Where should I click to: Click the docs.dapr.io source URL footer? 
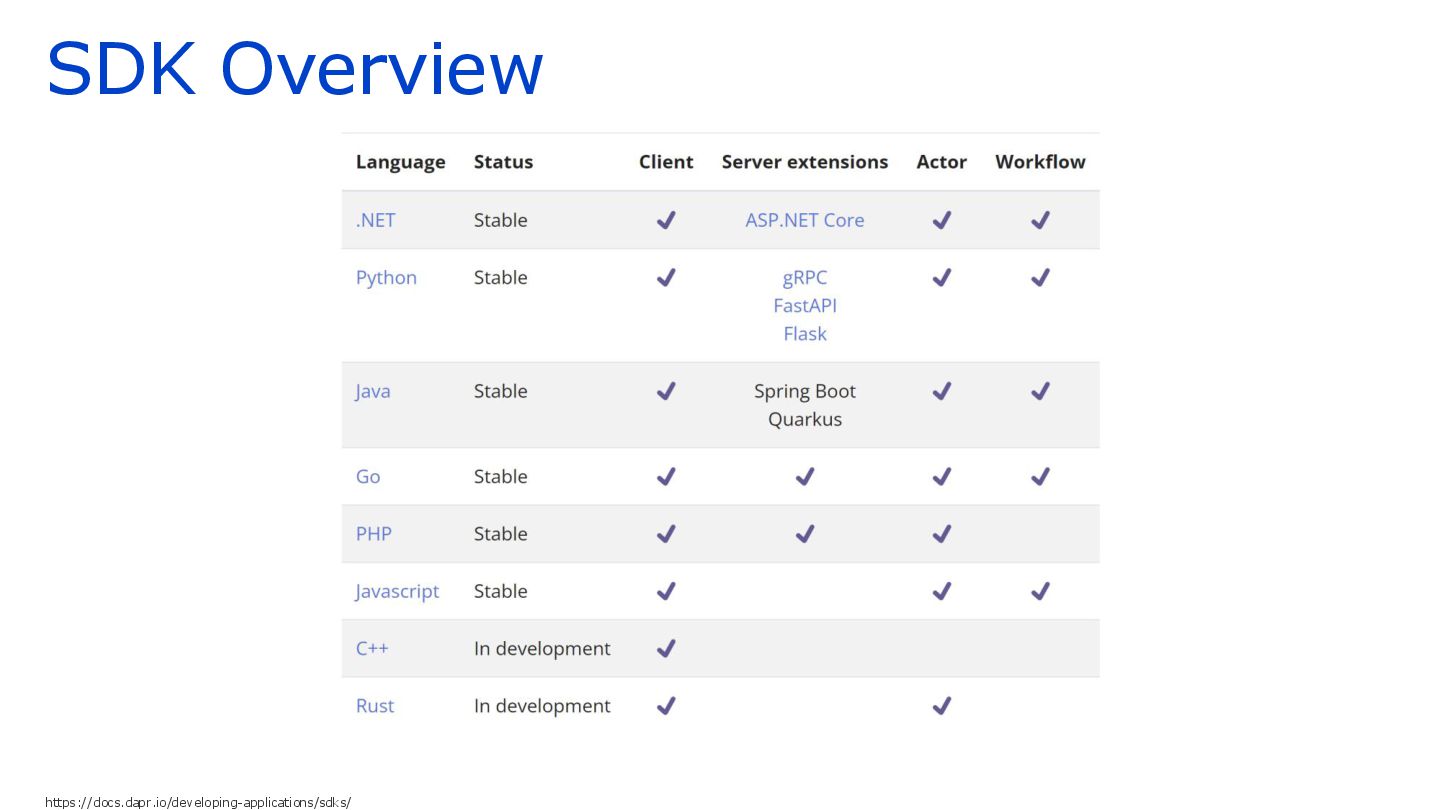198,802
